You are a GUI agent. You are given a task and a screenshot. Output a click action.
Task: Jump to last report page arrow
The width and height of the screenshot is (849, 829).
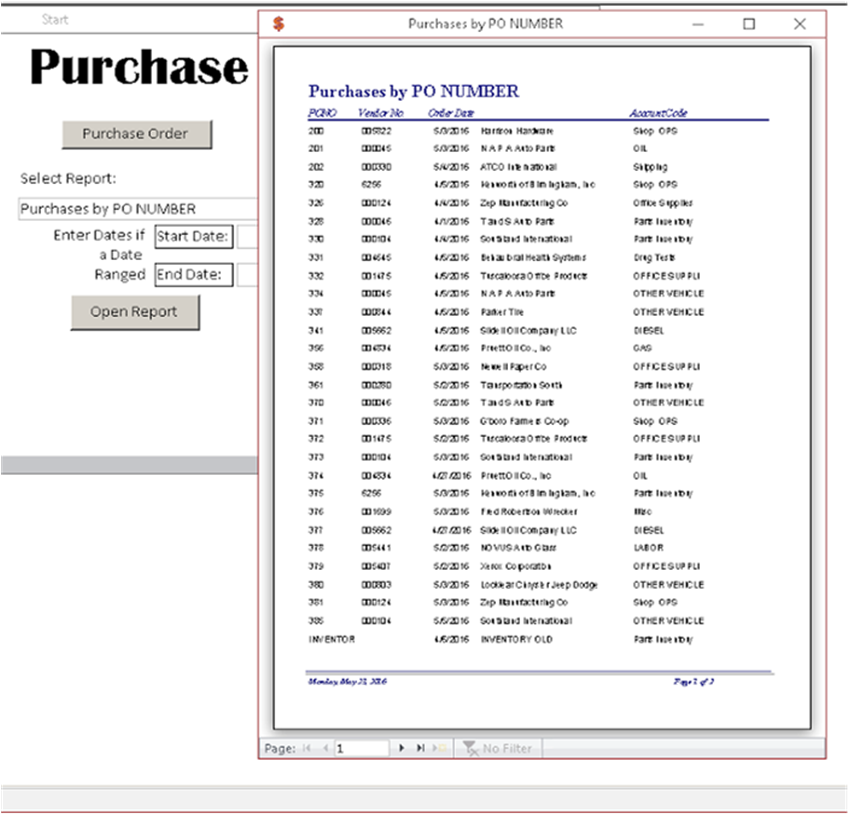420,748
